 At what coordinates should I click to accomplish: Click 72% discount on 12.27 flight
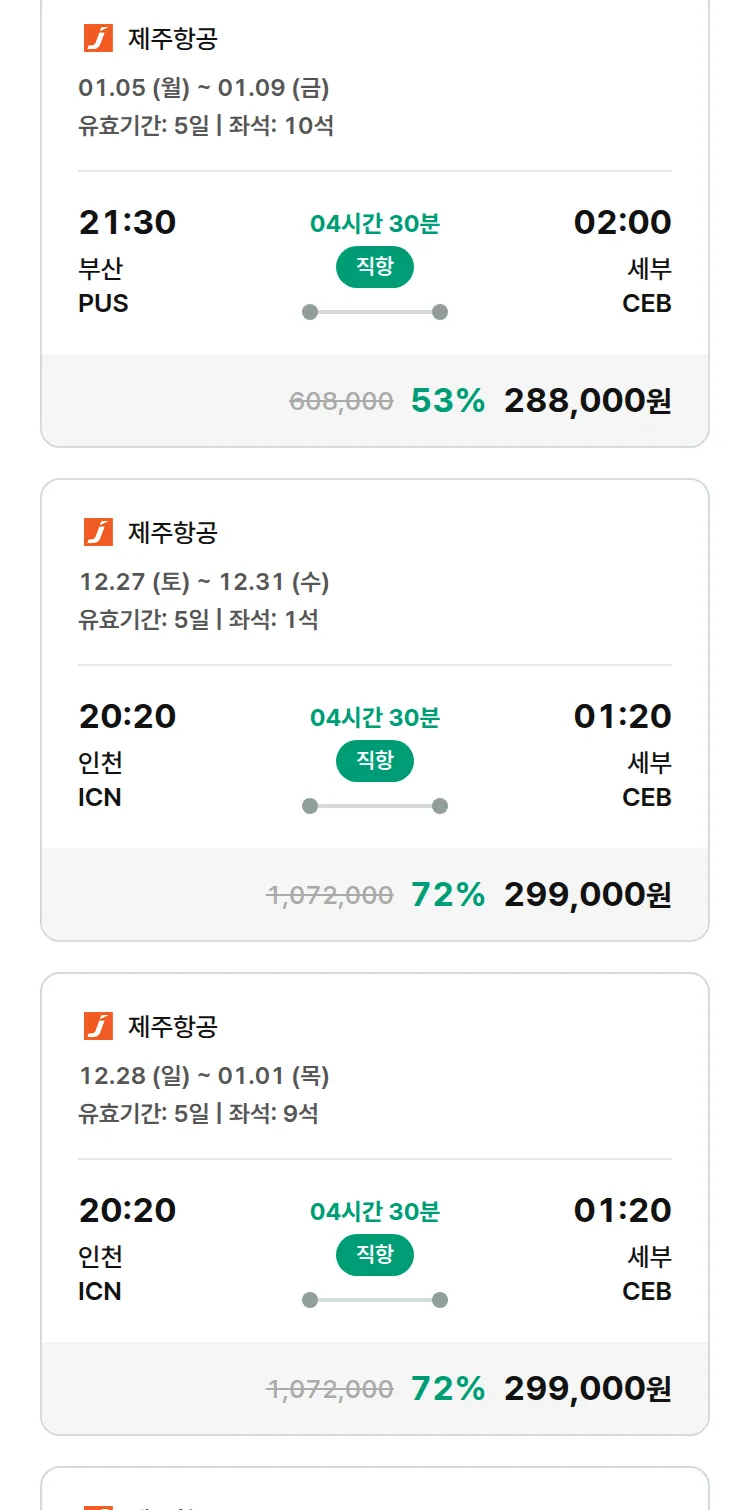[447, 895]
